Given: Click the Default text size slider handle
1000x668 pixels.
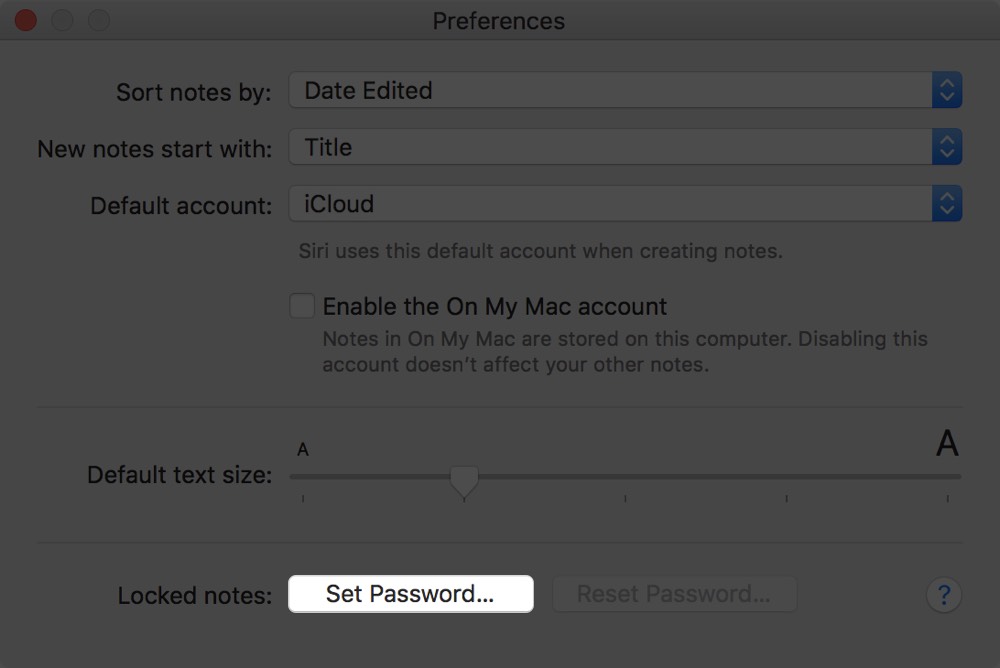Looking at the screenshot, I should [x=464, y=479].
